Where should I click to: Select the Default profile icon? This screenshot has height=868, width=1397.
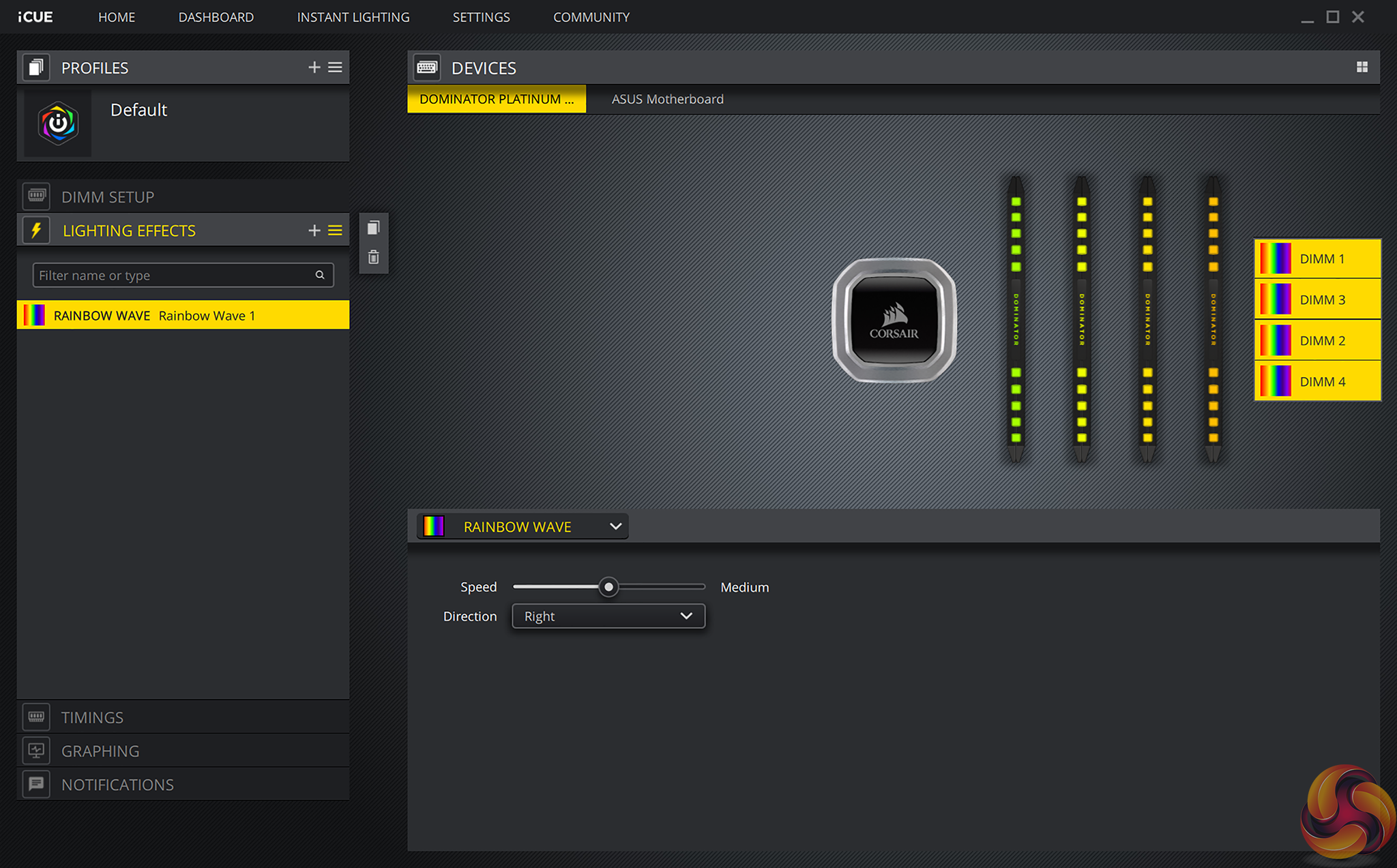click(x=58, y=123)
